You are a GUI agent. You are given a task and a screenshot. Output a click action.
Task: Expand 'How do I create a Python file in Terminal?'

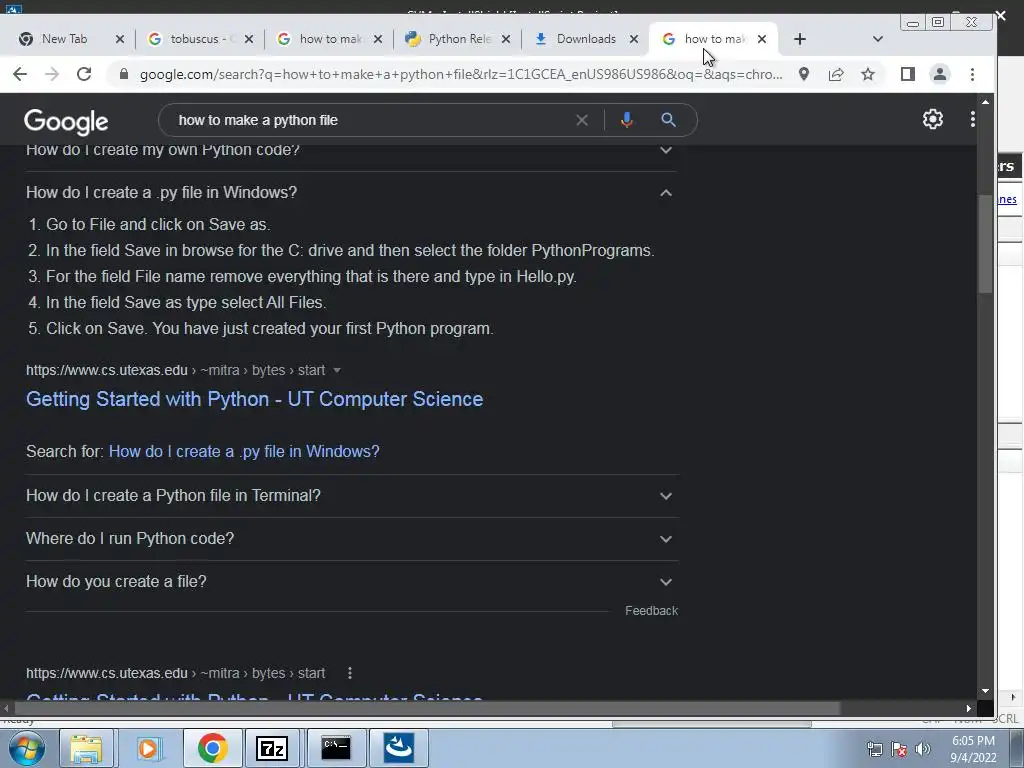click(x=351, y=496)
